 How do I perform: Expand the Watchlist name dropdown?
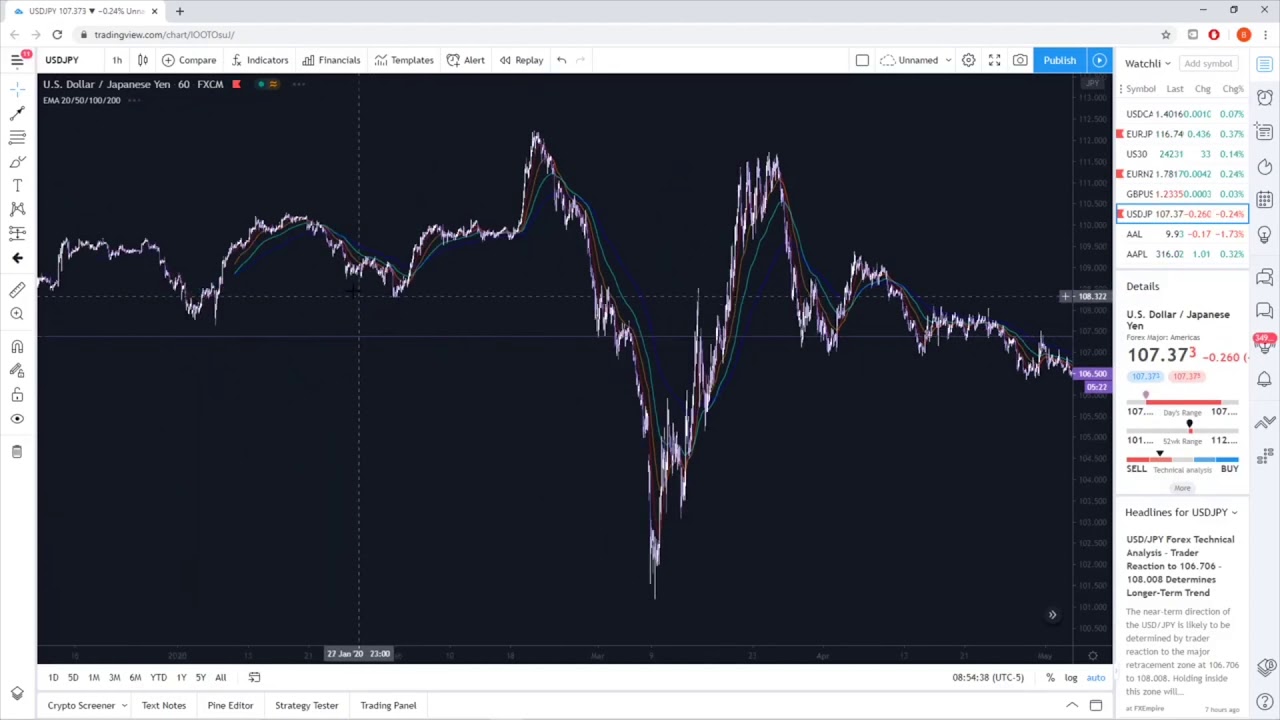(1148, 63)
